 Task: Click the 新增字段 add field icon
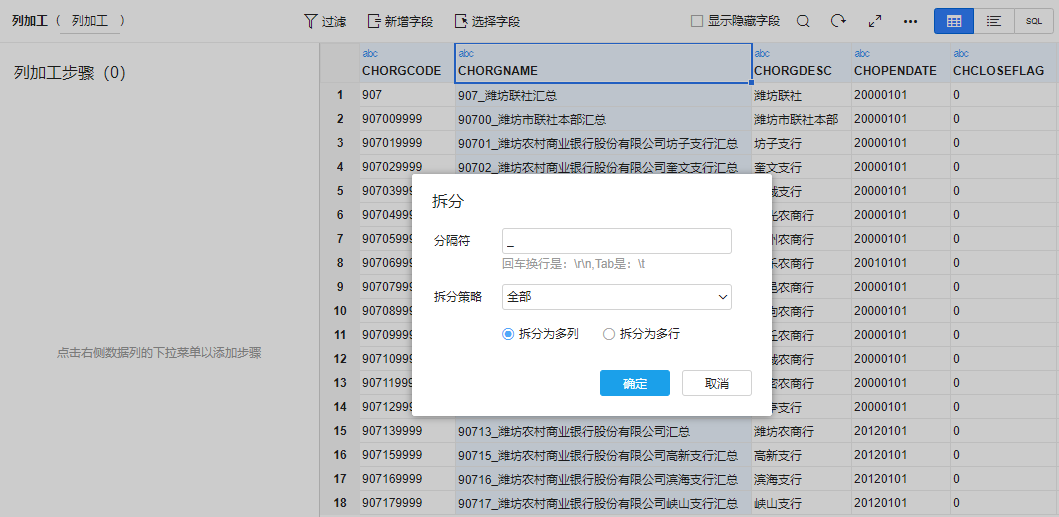point(374,21)
